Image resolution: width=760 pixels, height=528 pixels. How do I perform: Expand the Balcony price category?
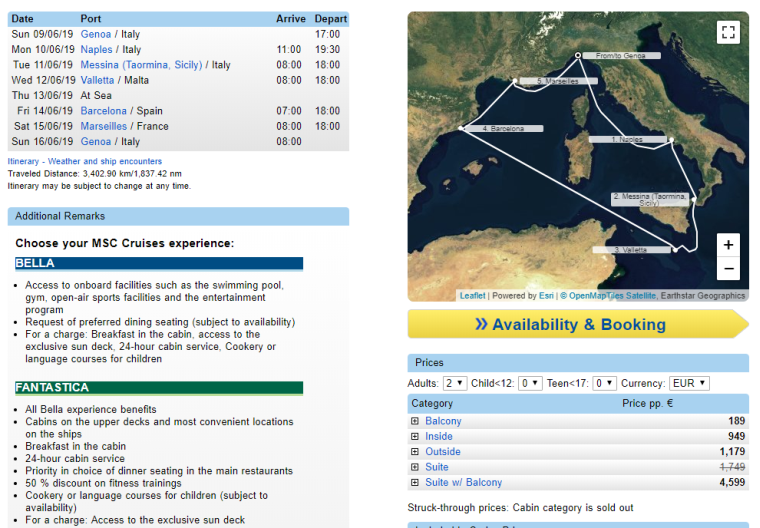[415, 421]
